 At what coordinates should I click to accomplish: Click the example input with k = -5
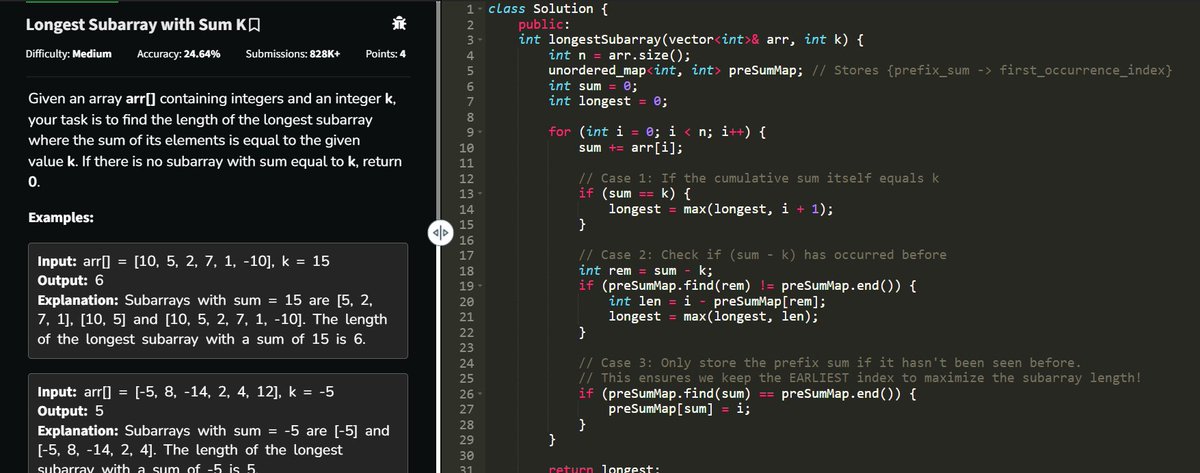click(x=184, y=393)
